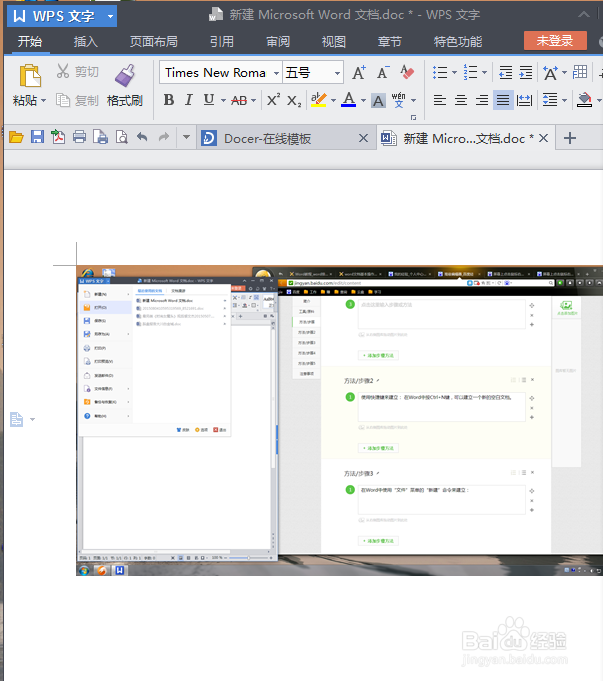Add a new document tab with plus

[x=570, y=138]
